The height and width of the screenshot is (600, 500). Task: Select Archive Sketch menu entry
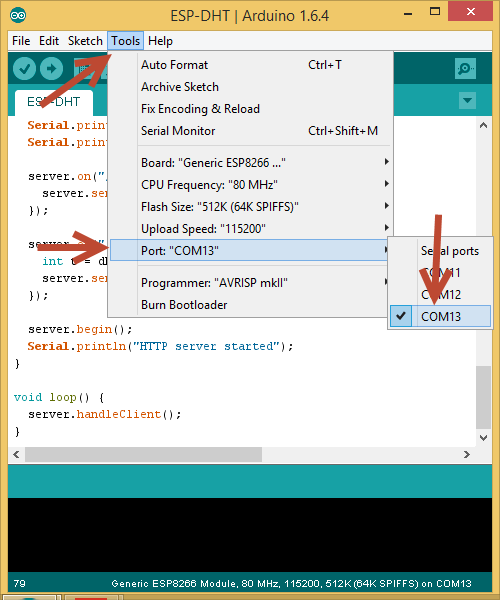click(251, 87)
